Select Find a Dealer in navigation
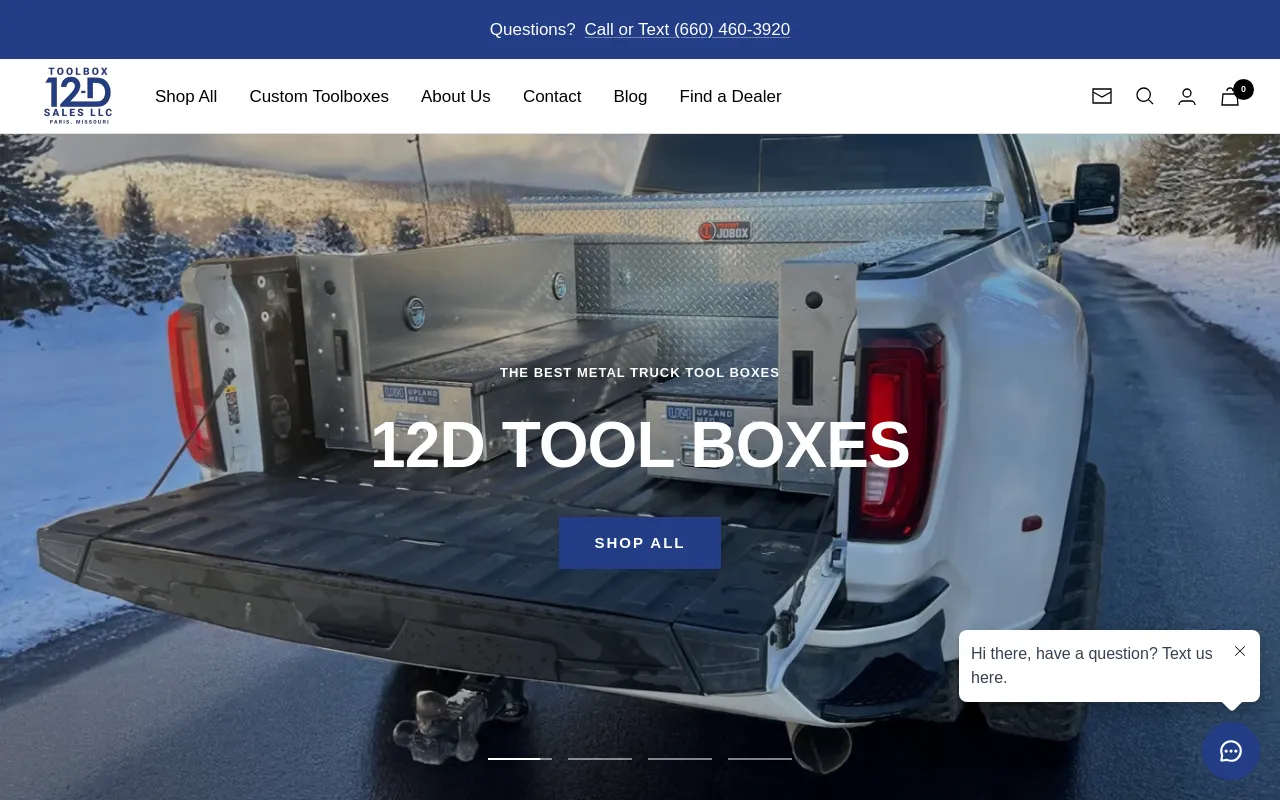1280x800 pixels. (730, 97)
